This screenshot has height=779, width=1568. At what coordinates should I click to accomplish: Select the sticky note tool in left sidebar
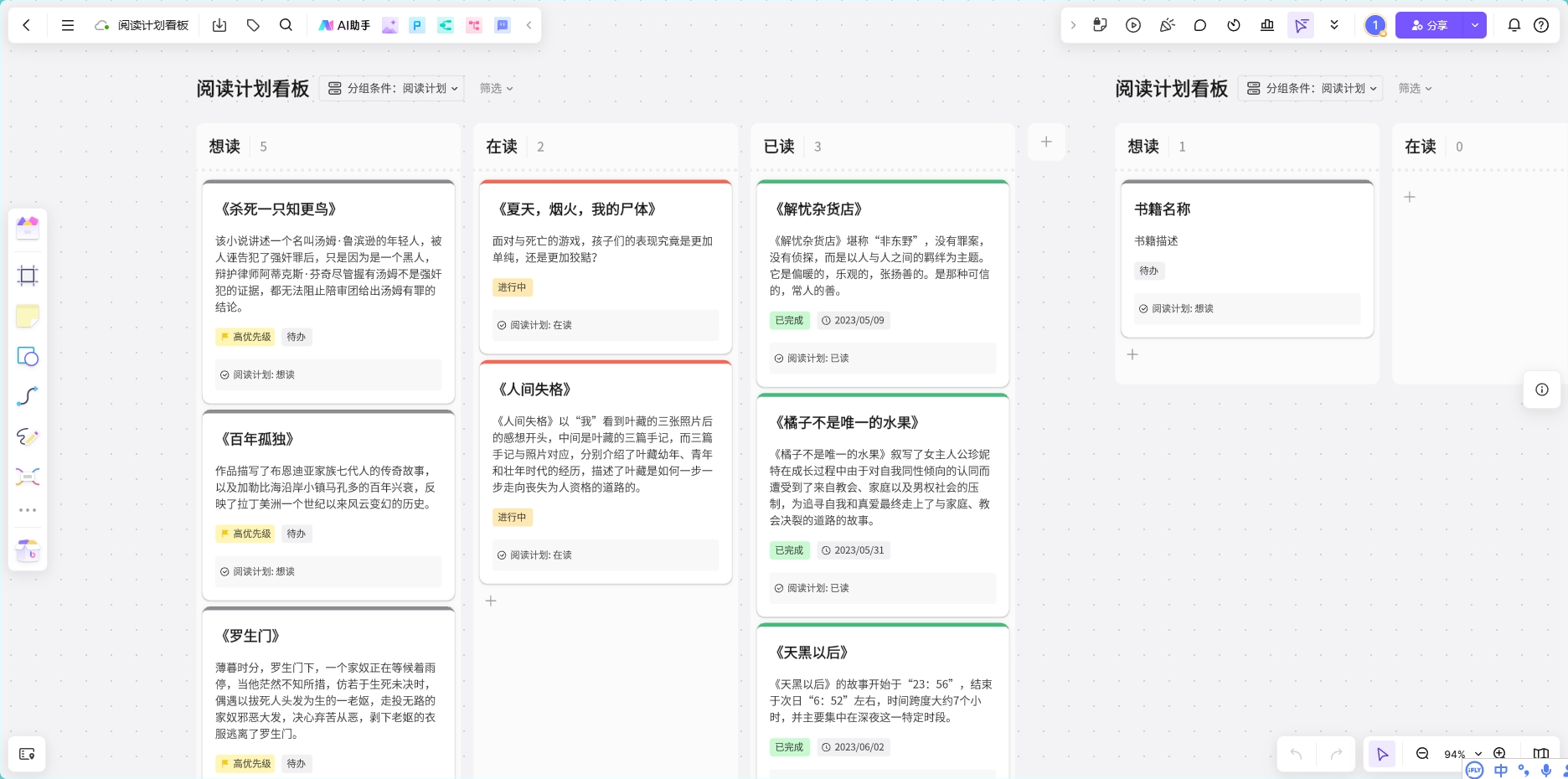[28, 316]
